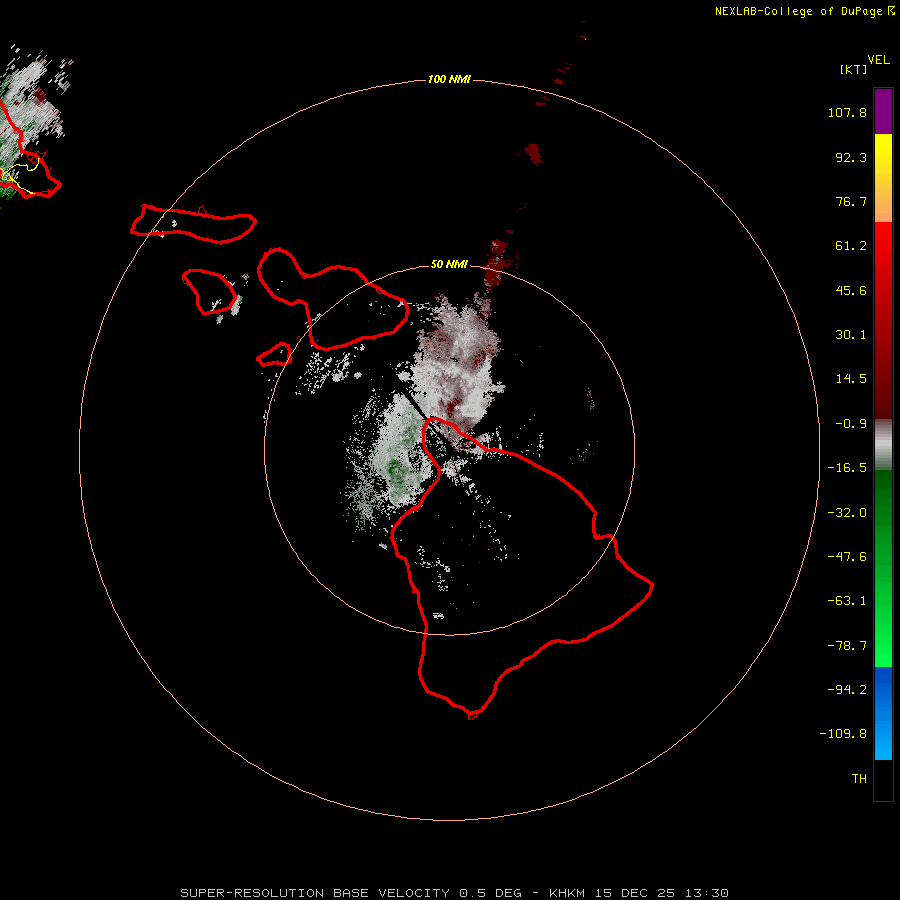
Task: Select the 14.5 scale value
Action: pyautogui.click(x=851, y=379)
